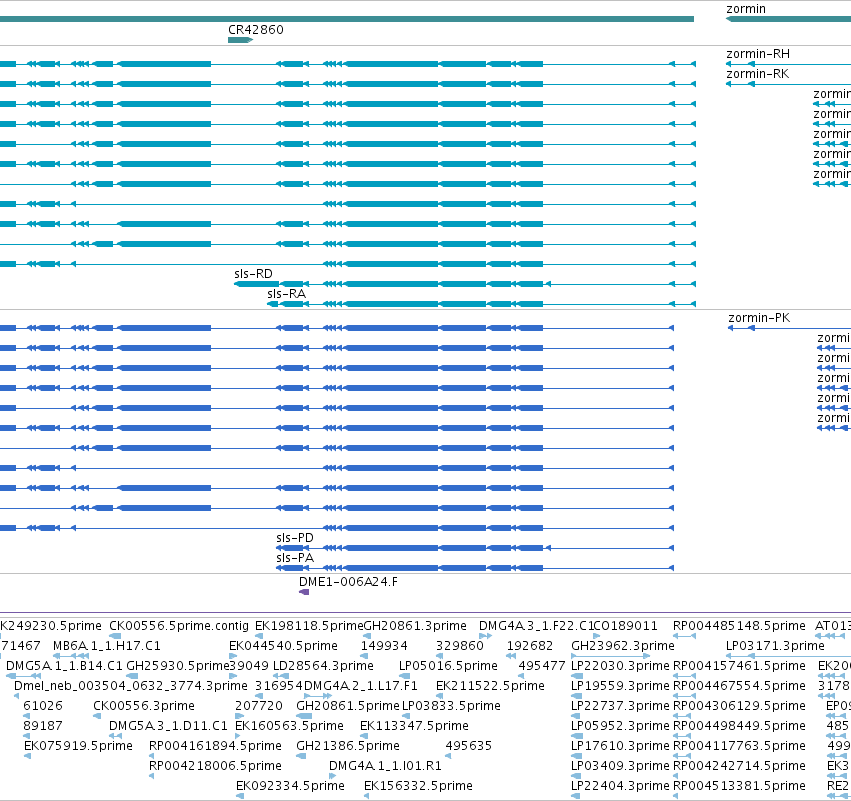Click RP004218006.5prime EST label

215,766
